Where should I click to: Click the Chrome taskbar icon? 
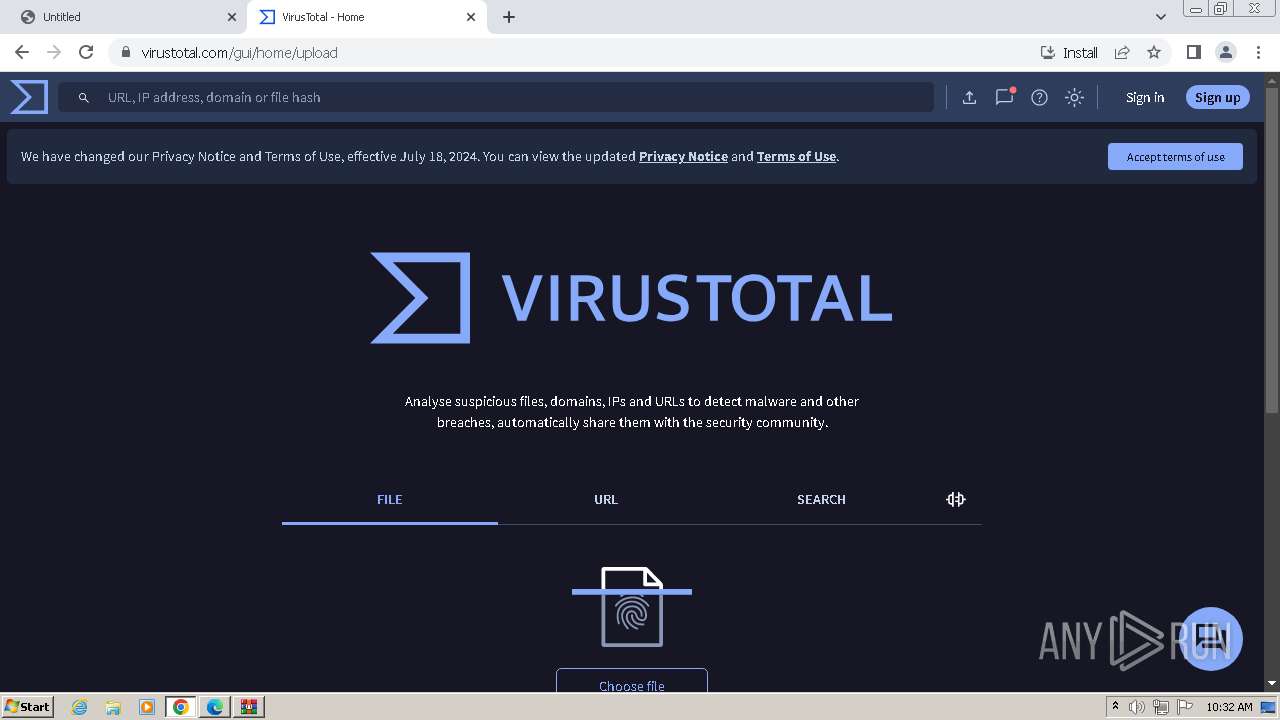[181, 707]
